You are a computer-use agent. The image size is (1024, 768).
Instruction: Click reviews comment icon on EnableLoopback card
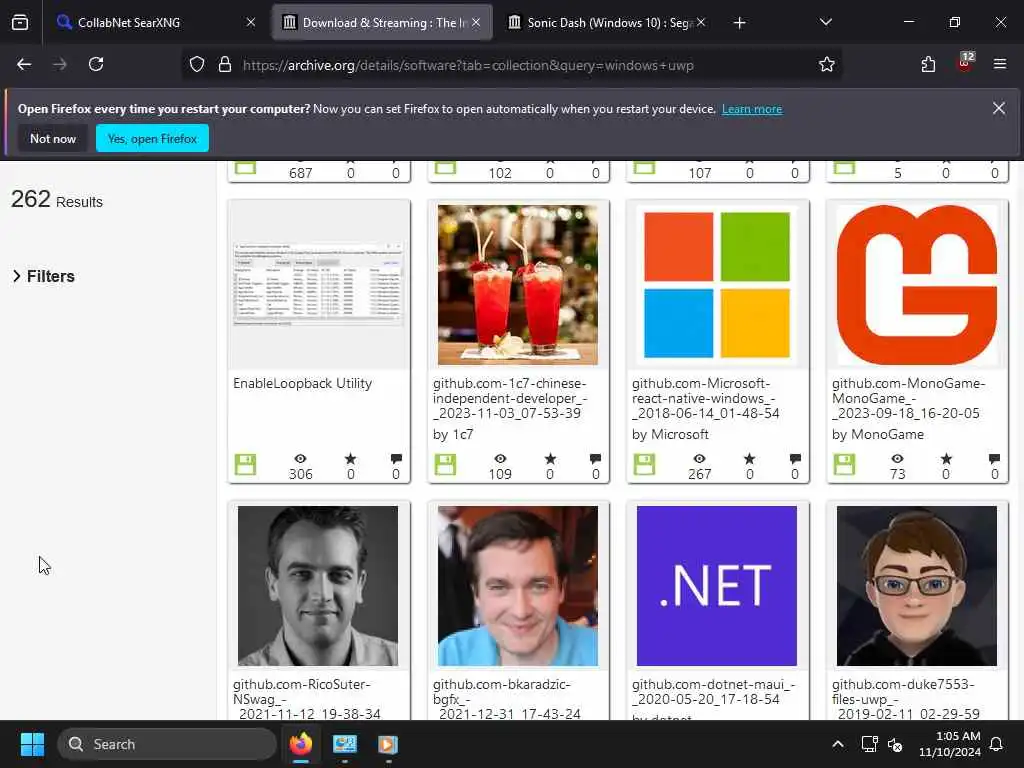coord(396,458)
